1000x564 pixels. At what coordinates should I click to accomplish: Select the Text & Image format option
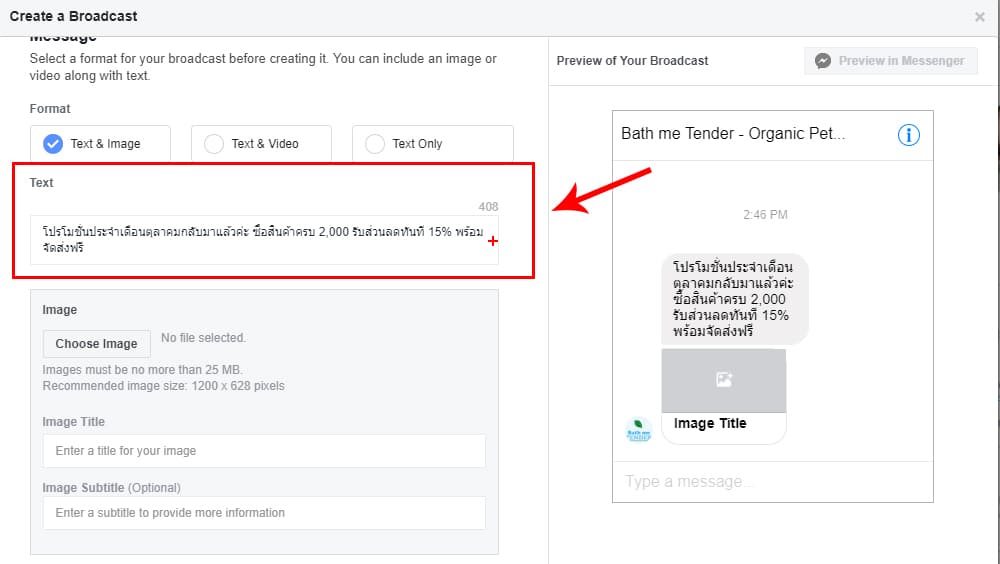(x=100, y=144)
